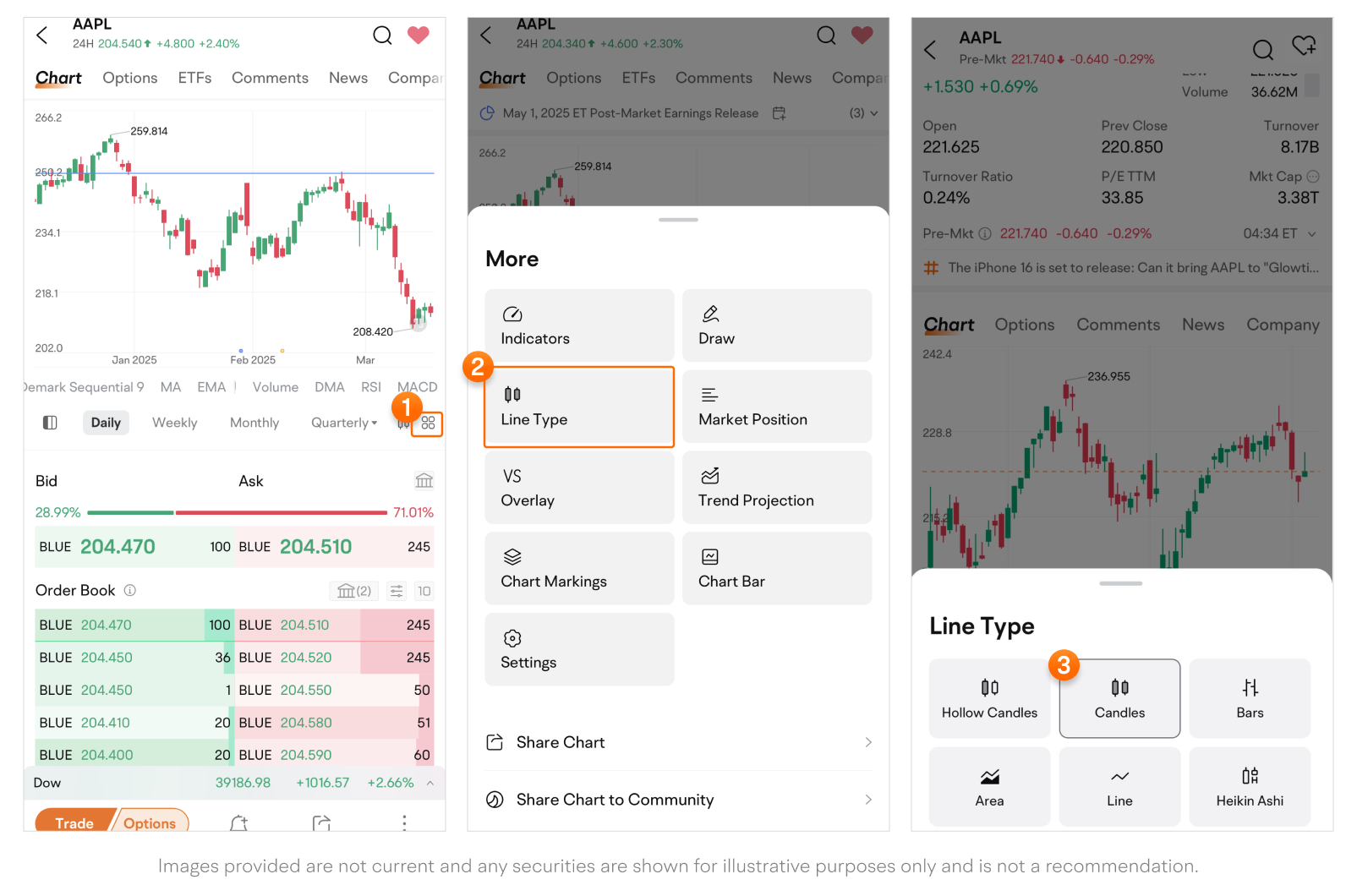
Task: Select Heikin Ashi line type
Action: pyautogui.click(x=1249, y=786)
